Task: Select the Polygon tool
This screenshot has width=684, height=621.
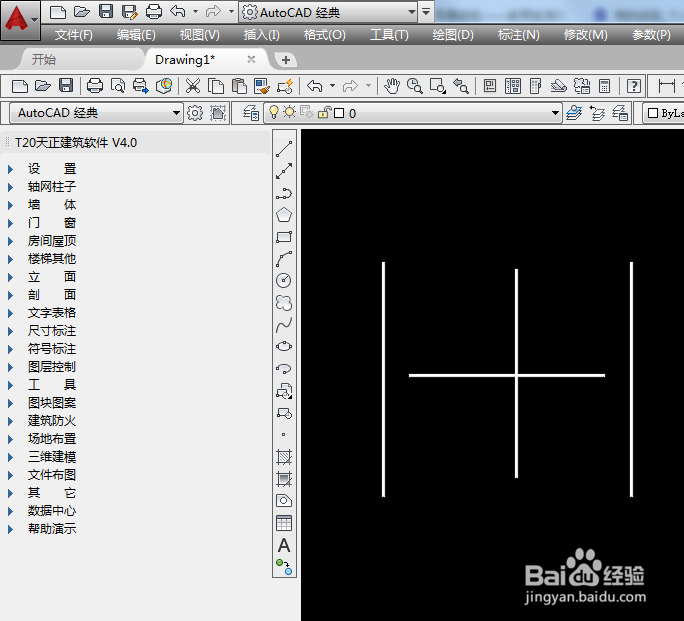Action: [284, 215]
